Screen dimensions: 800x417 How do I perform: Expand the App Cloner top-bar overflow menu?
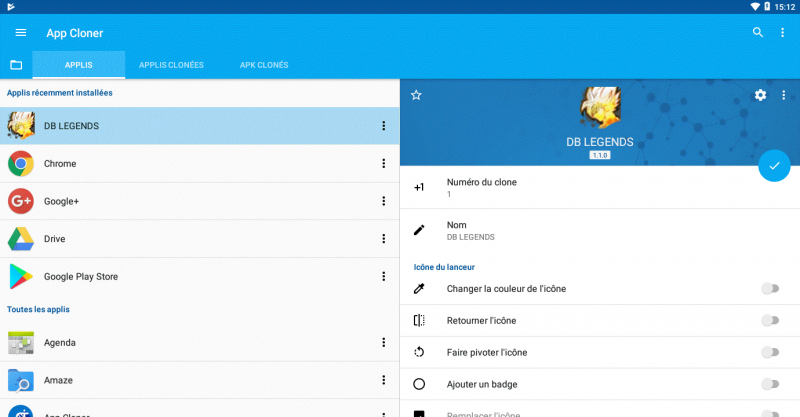(x=783, y=33)
